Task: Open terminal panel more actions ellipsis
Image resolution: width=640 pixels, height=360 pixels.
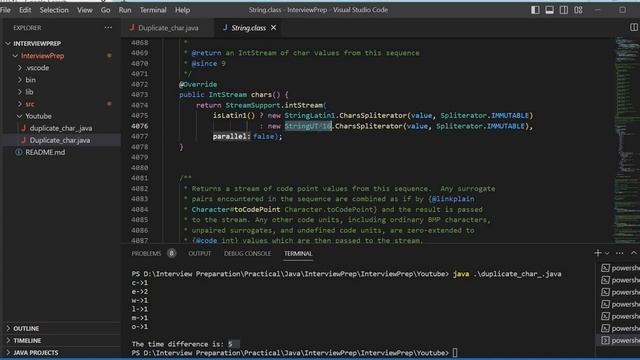Action: [620, 253]
